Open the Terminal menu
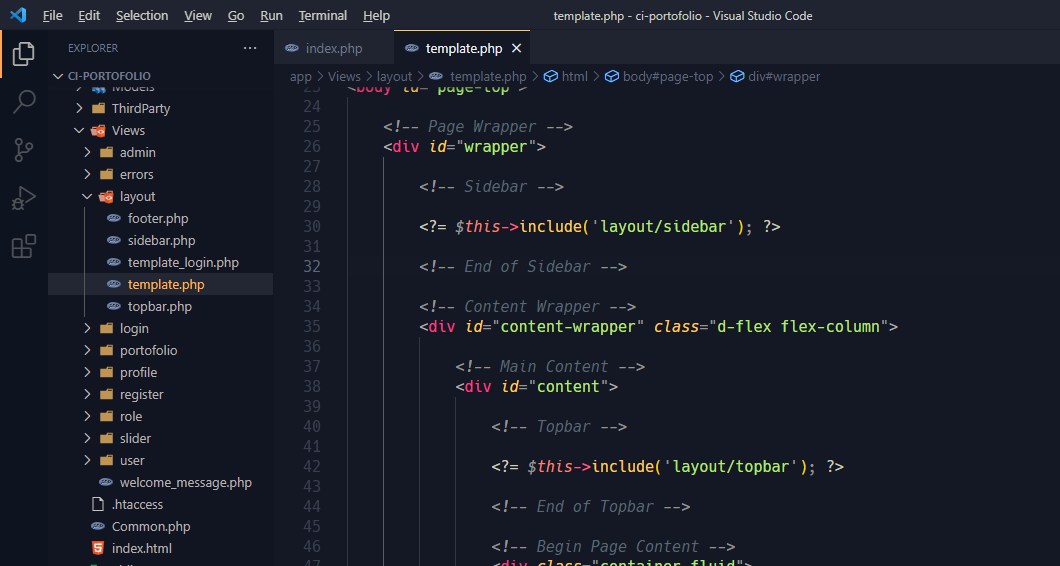Screen dimensions: 1060x566 point(322,16)
